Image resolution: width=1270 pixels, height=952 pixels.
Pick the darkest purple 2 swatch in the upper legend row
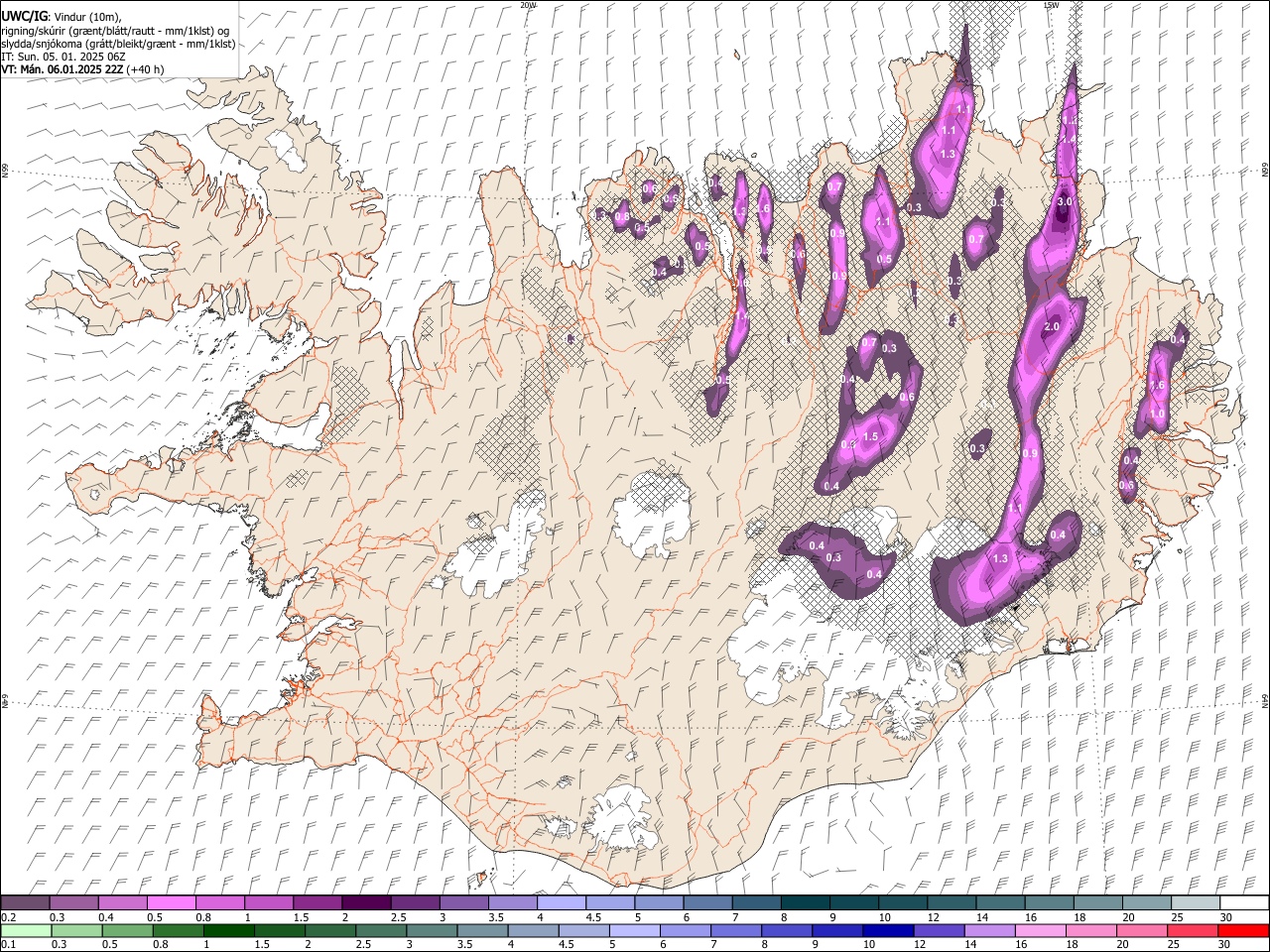point(367,902)
